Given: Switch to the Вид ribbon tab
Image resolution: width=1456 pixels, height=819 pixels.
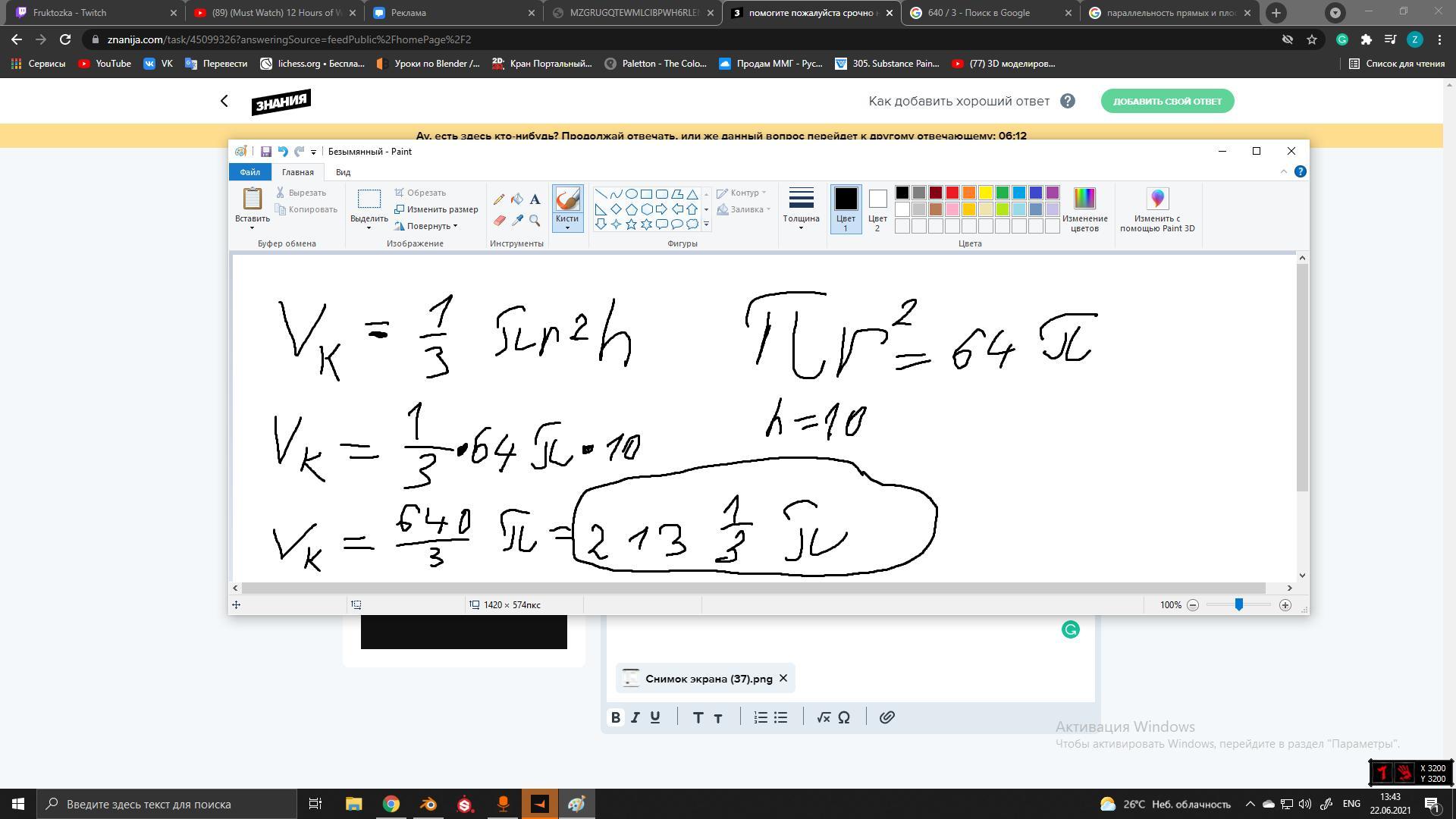Looking at the screenshot, I should click(x=343, y=172).
